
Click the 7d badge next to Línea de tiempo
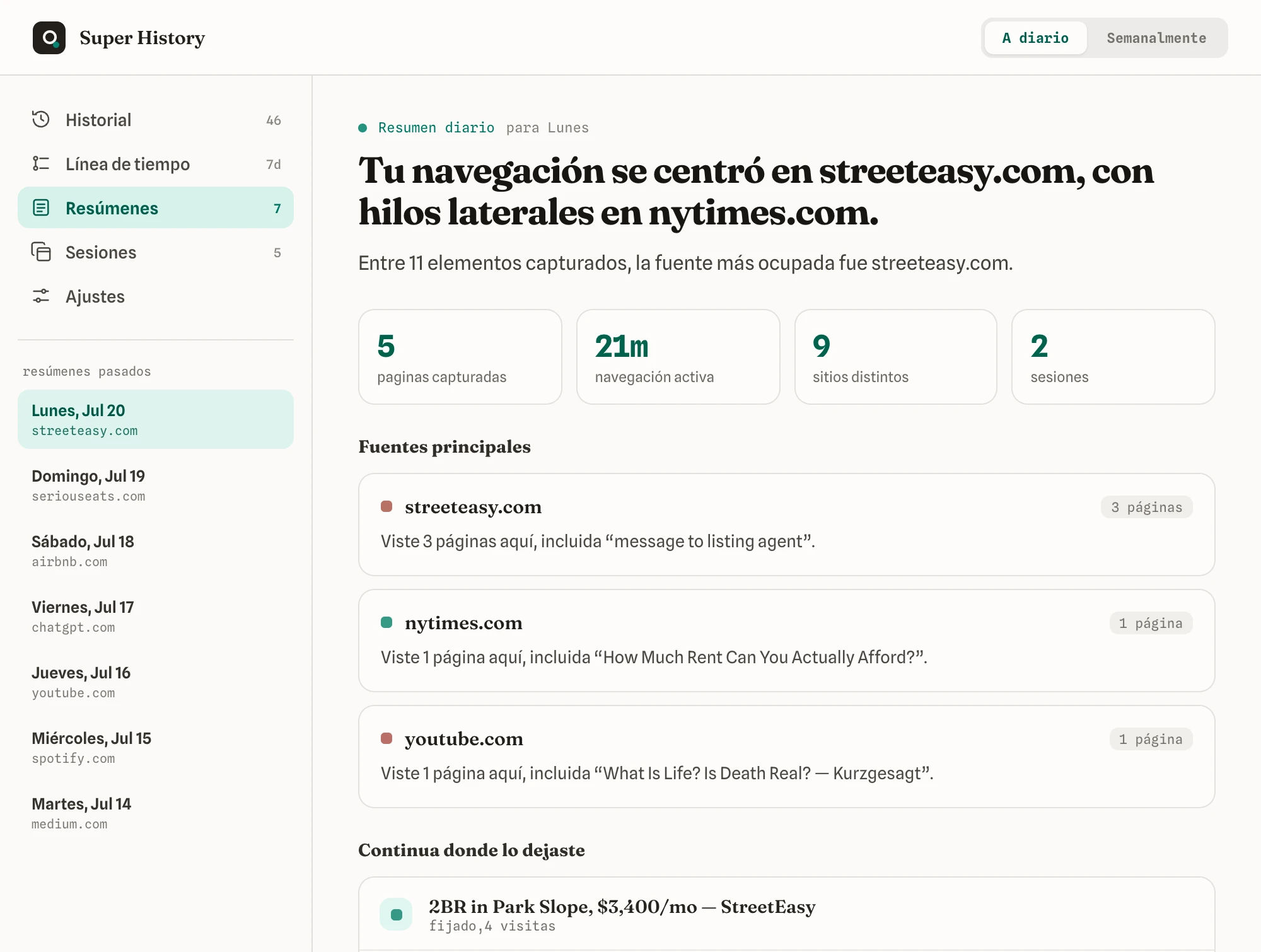pyautogui.click(x=274, y=165)
